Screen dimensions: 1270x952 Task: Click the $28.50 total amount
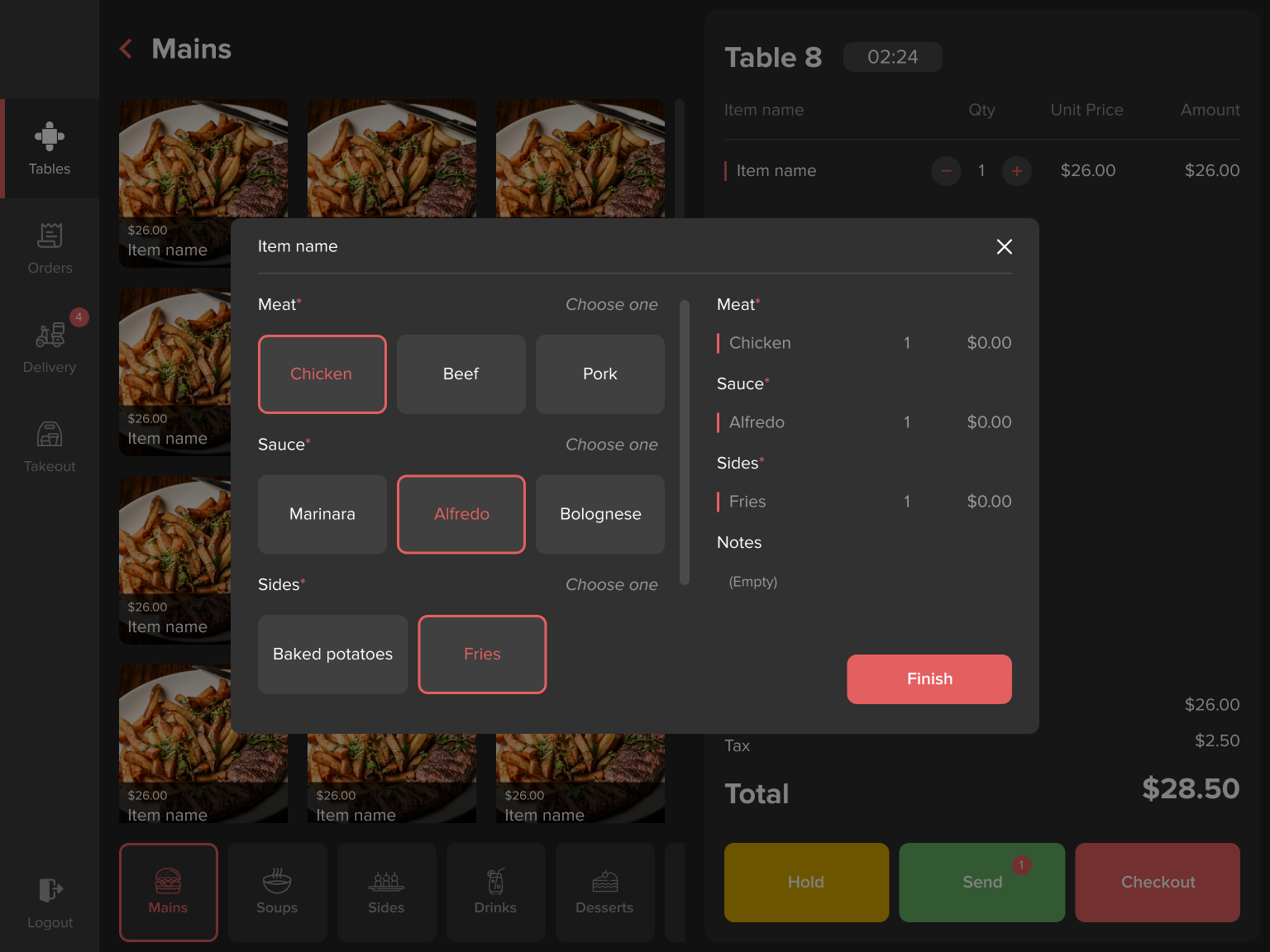[1191, 788]
